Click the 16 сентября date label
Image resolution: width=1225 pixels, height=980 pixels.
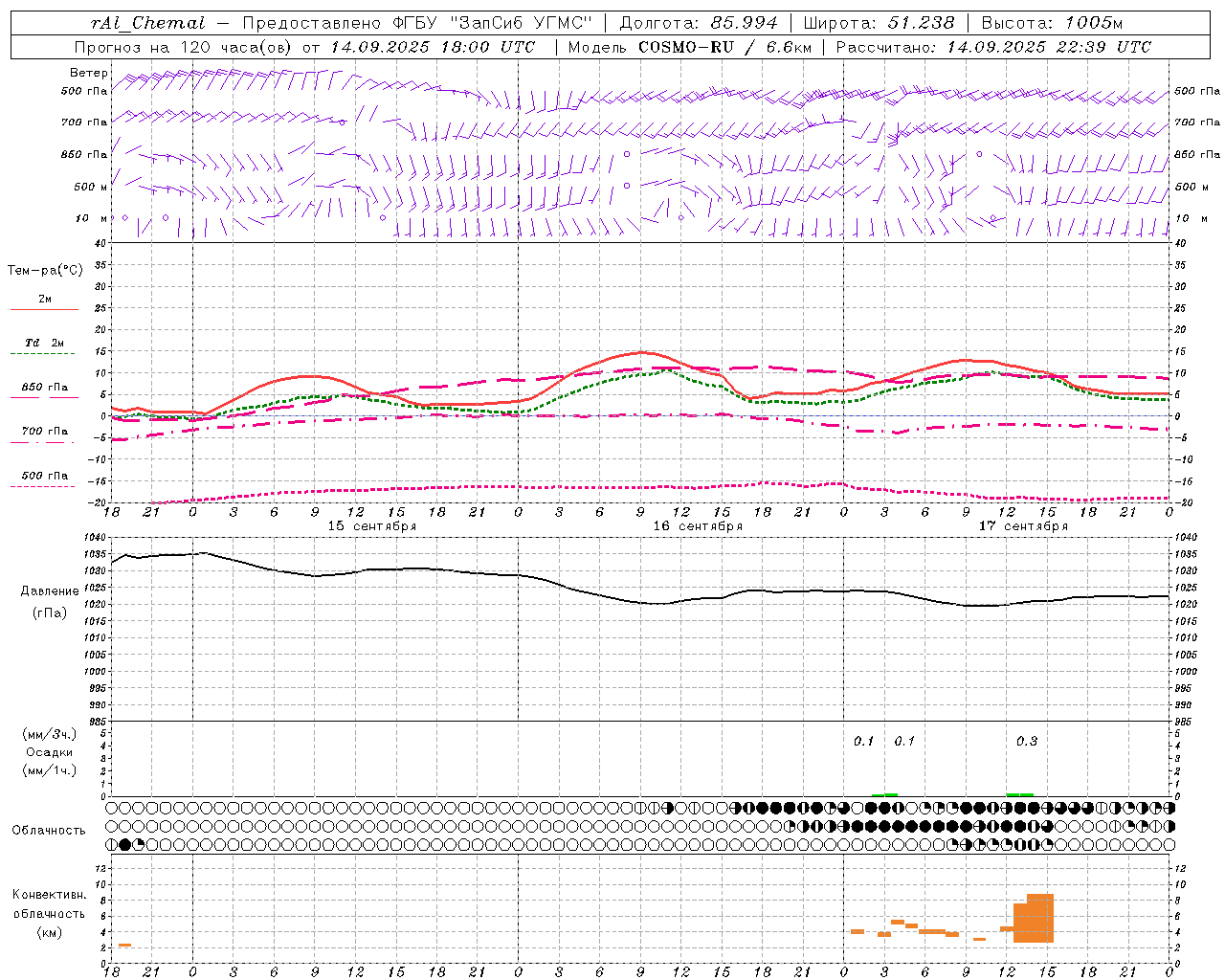[x=698, y=526]
